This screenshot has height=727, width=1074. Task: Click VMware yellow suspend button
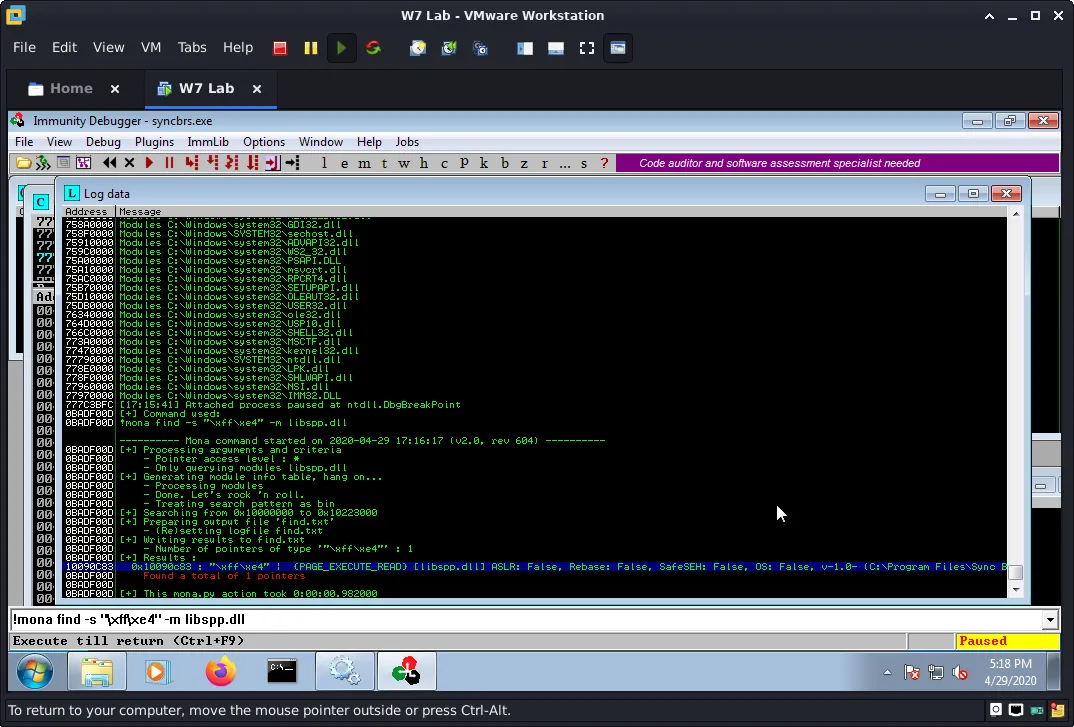pos(311,48)
